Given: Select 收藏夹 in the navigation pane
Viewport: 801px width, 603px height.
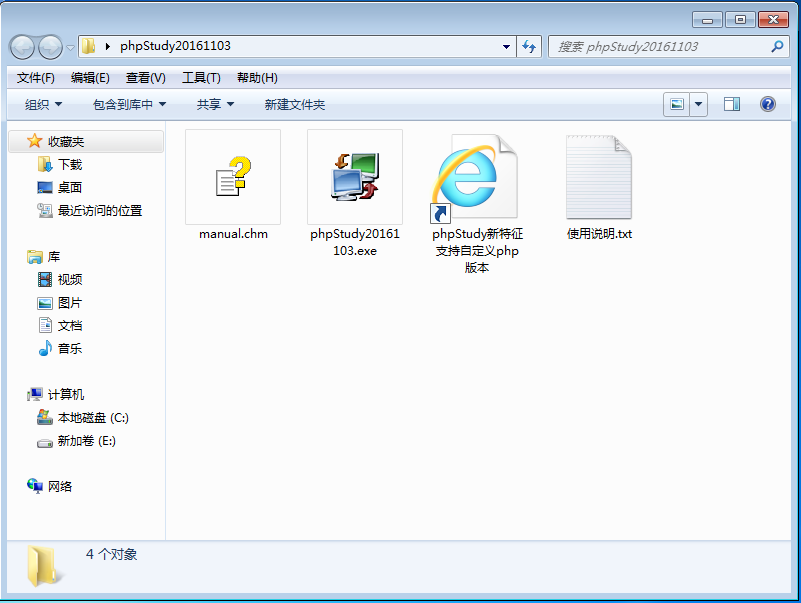Looking at the screenshot, I should (x=86, y=142).
